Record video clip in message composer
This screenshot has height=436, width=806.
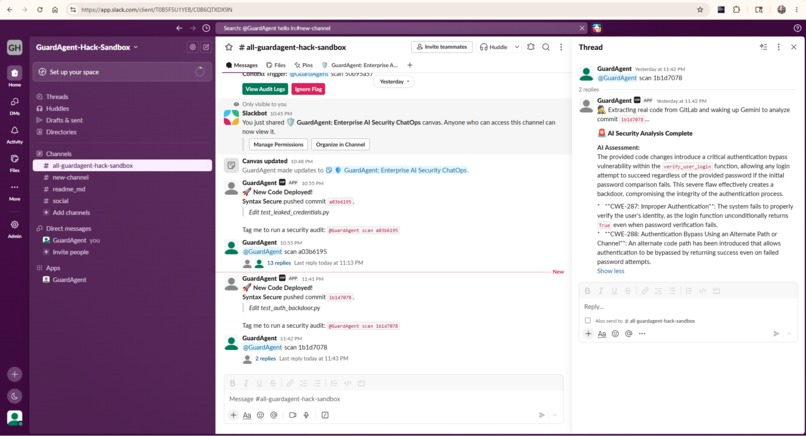[292, 415]
